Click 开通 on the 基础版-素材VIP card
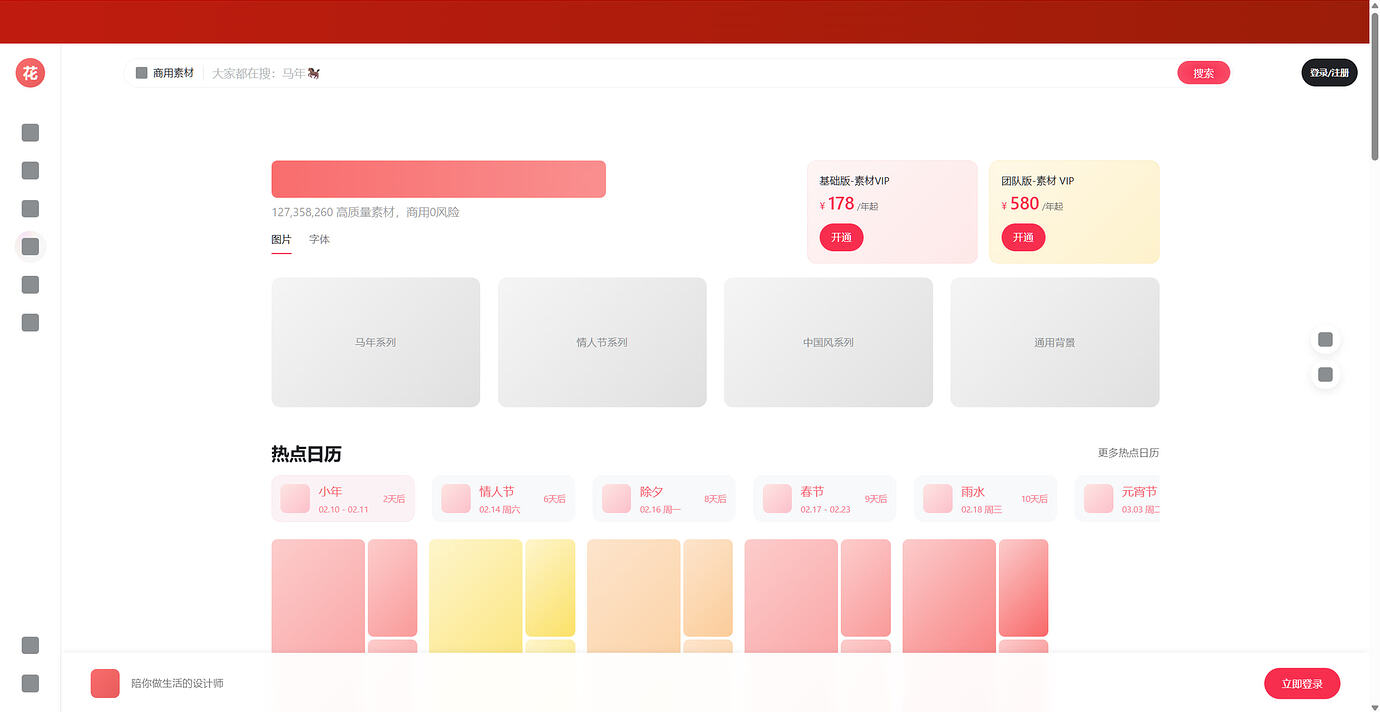The image size is (1380, 712). pos(841,237)
